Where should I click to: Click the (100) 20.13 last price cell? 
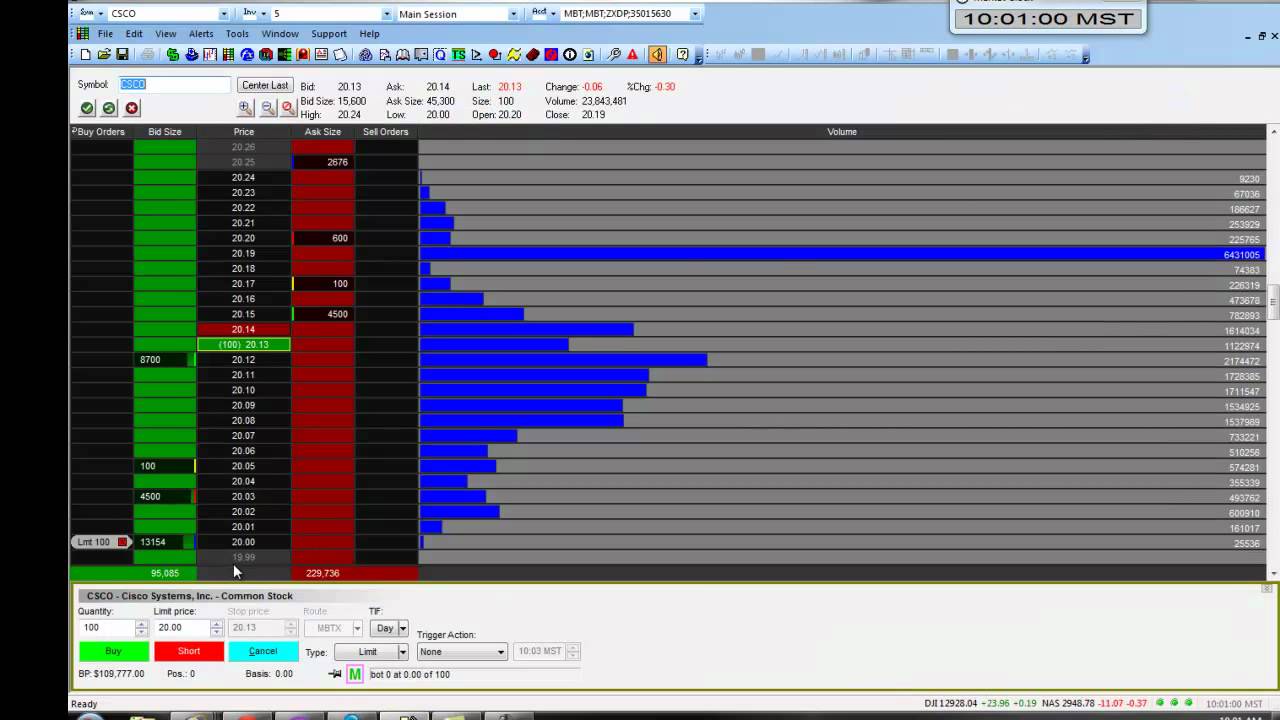244,345
